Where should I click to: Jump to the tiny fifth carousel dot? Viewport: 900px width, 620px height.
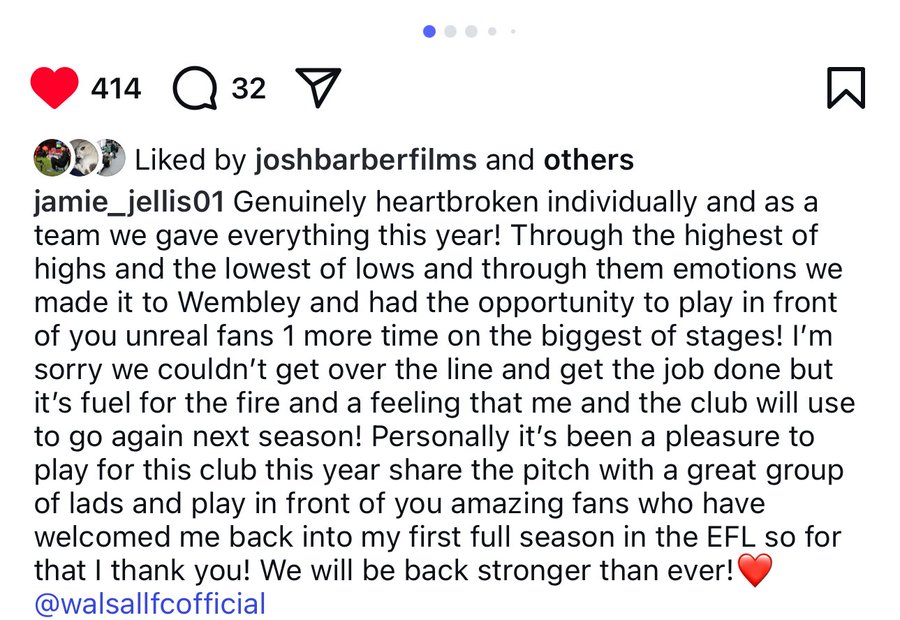513,31
